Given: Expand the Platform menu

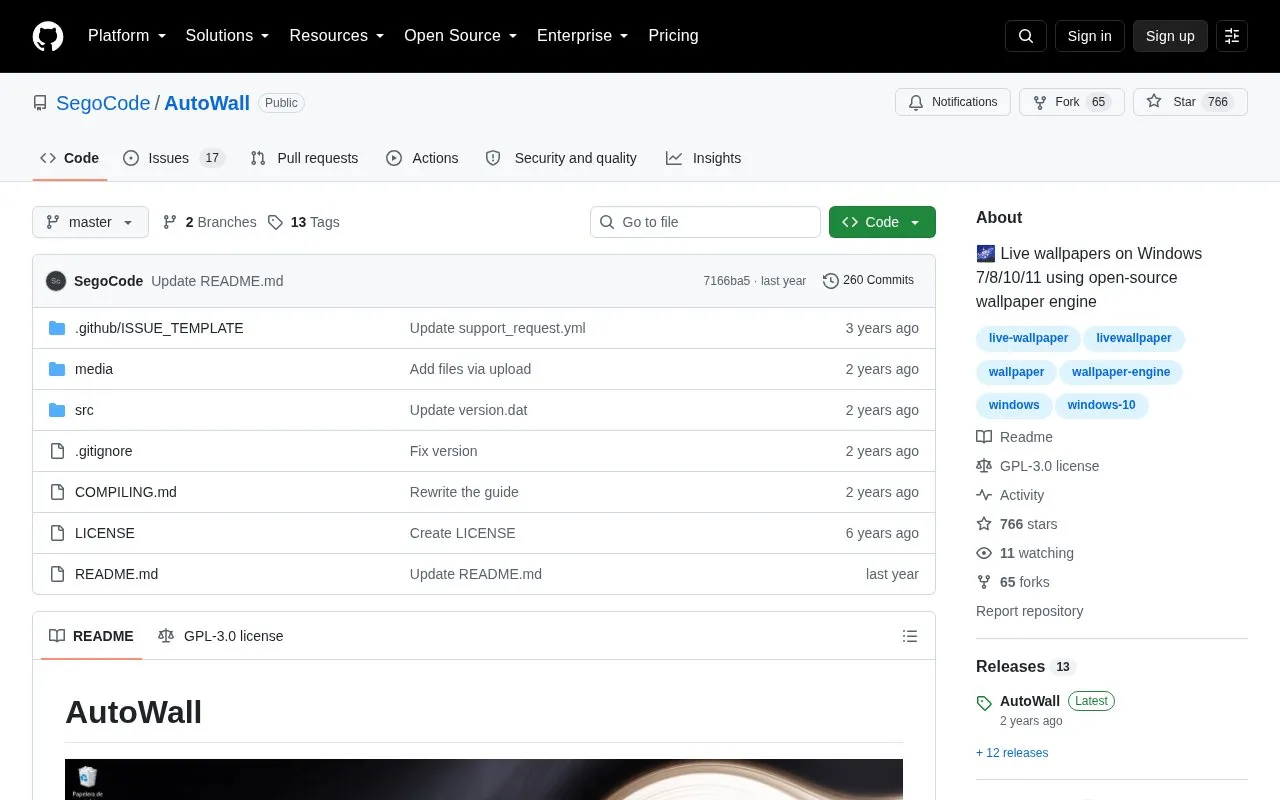Looking at the screenshot, I should [x=127, y=36].
